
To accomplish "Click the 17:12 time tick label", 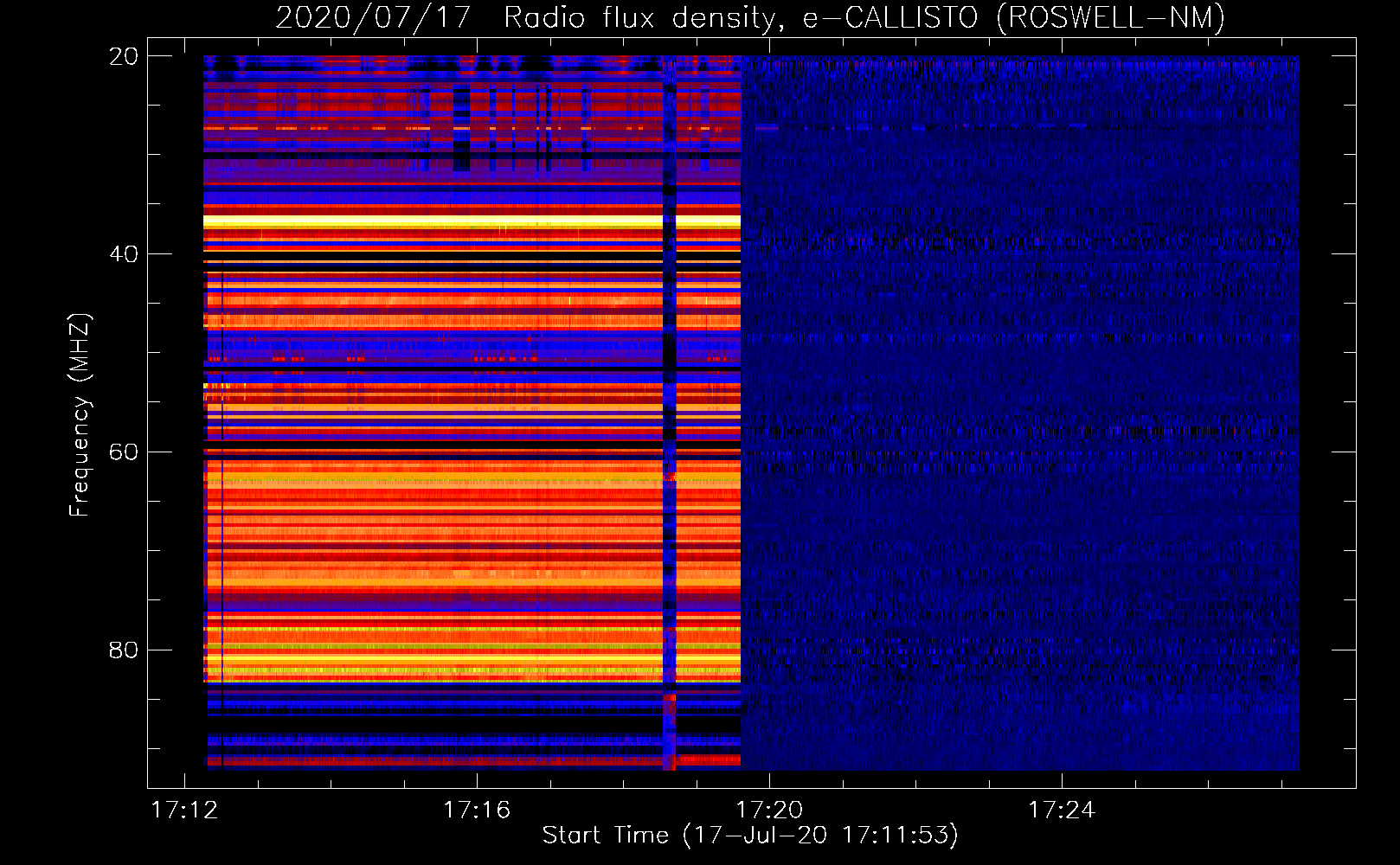I will click(184, 811).
